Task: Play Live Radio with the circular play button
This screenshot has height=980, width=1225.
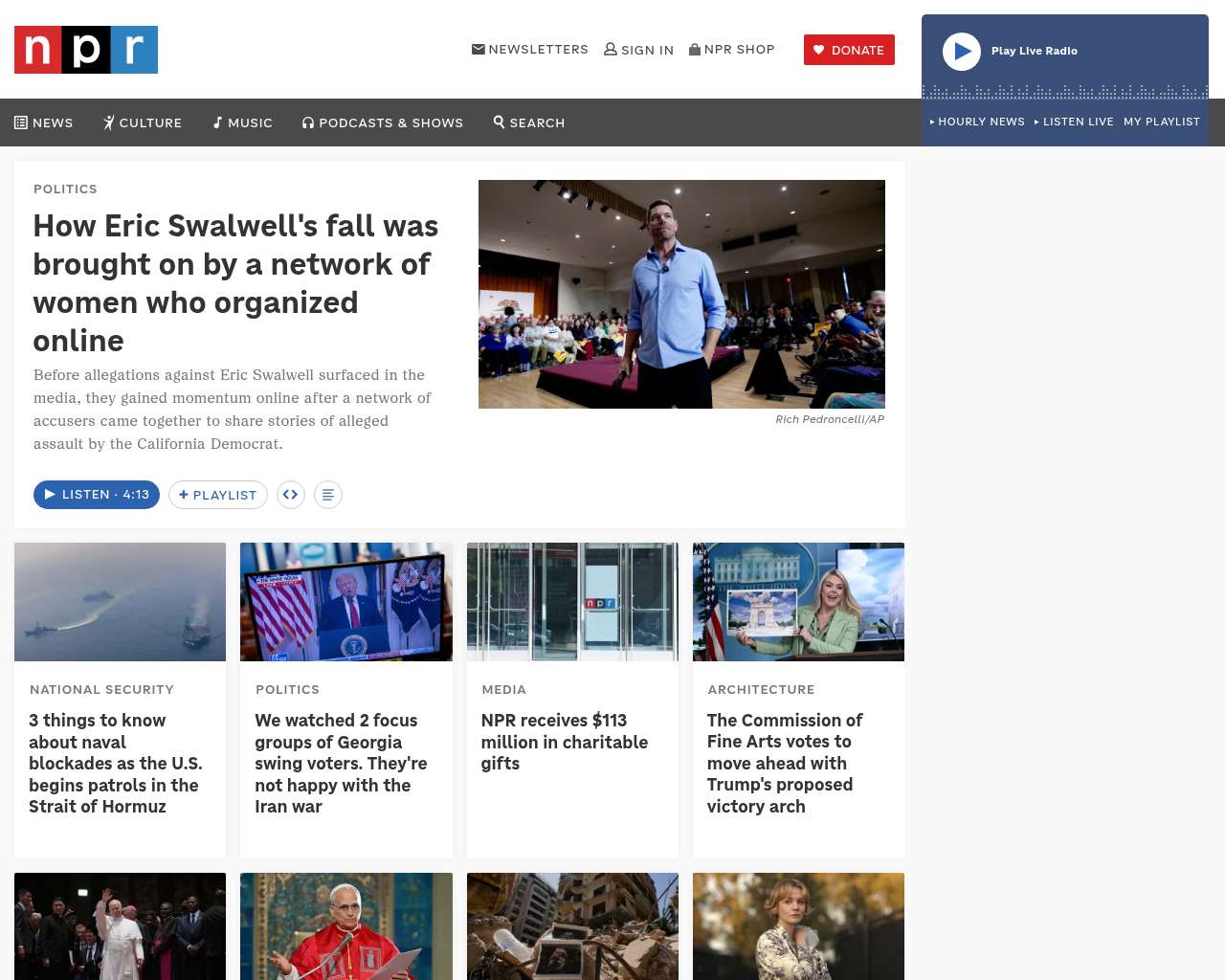Action: 962,52
